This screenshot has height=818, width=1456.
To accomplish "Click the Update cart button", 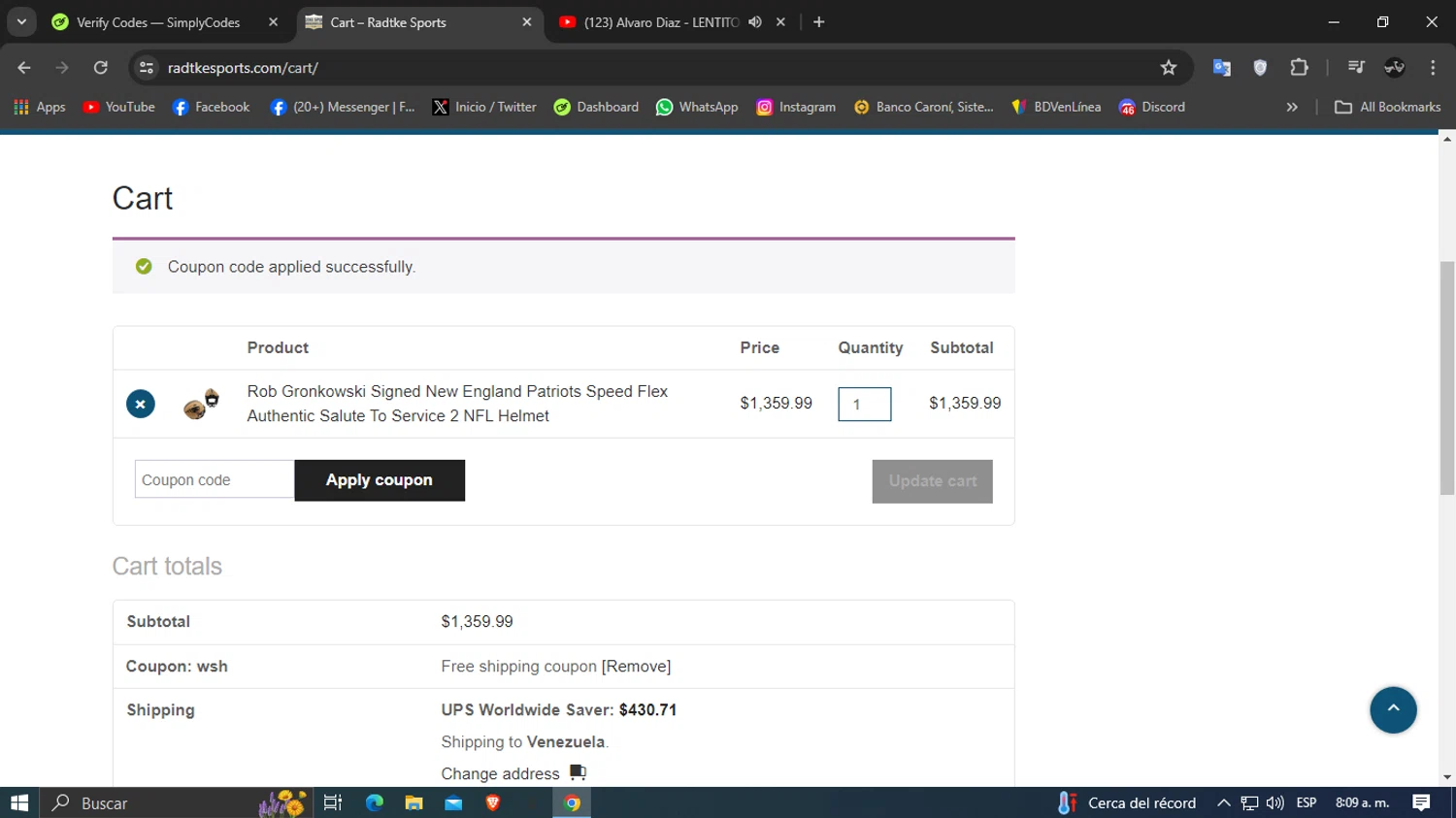I will point(932,481).
